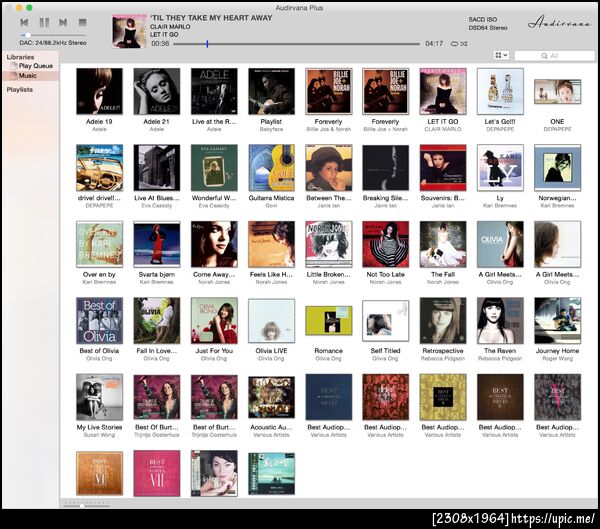Open Fall In Love... by Olivia Ong
This screenshot has width=600, height=529.
157,320
